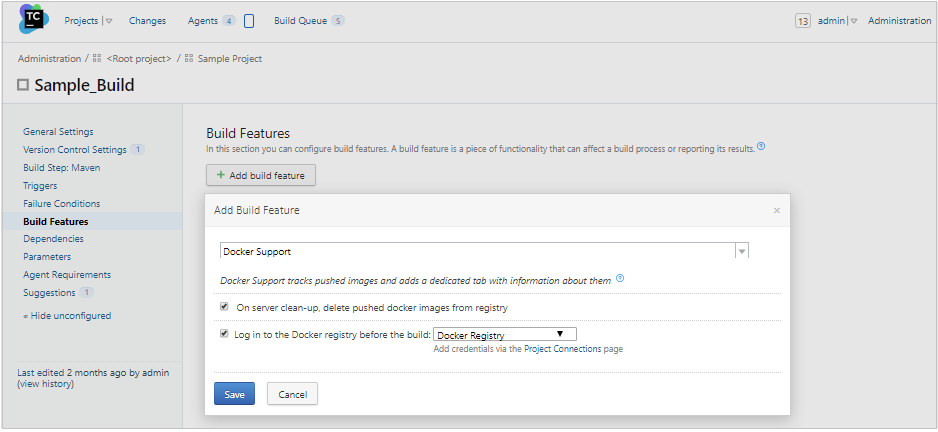This screenshot has height=432, width=938.
Task: Open the Build Queue tab
Action: (301, 21)
